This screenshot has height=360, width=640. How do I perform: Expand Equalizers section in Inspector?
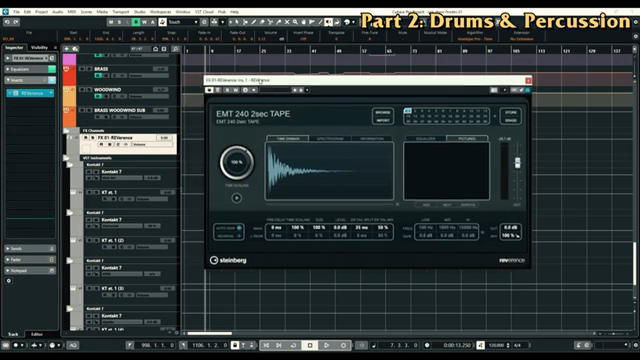[8, 69]
